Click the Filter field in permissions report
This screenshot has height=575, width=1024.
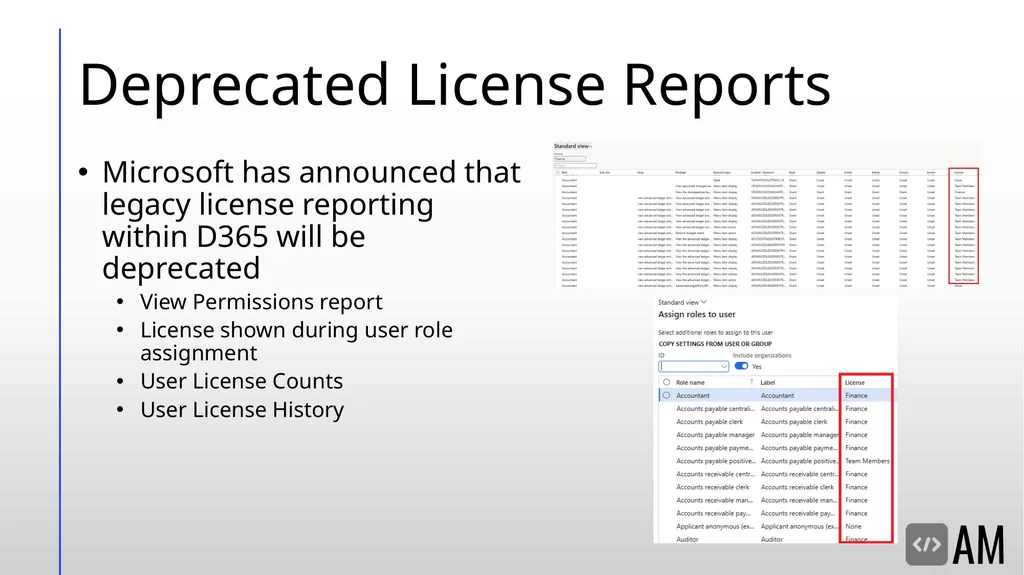tap(575, 165)
